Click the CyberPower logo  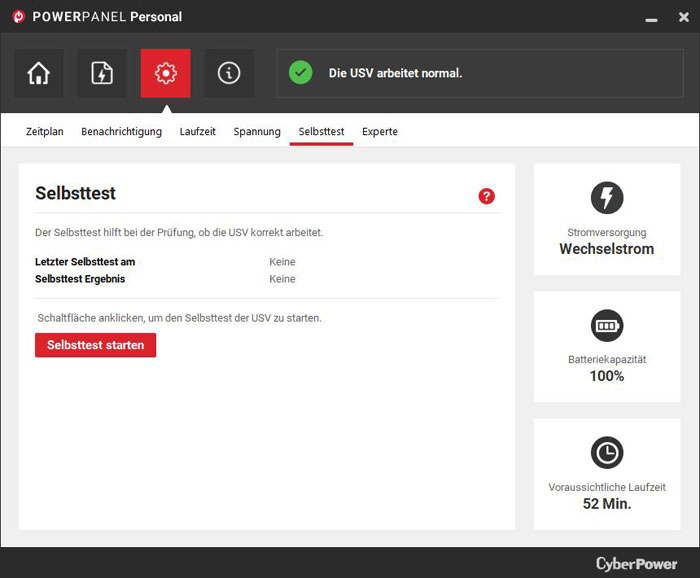(x=637, y=564)
